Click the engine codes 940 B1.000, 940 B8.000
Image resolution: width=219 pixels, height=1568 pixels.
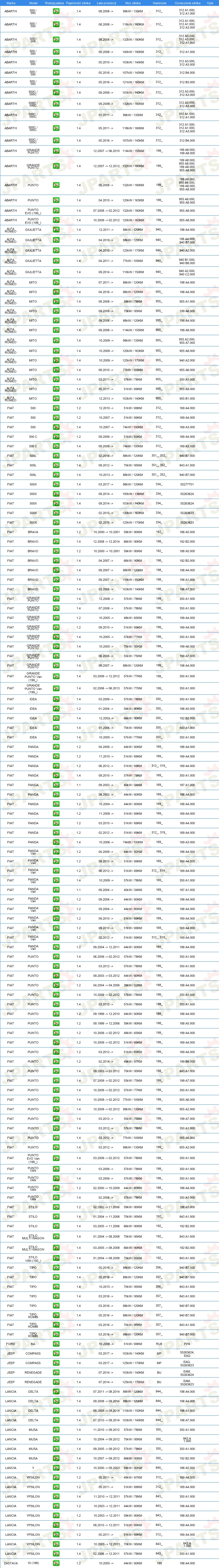pyautogui.click(x=187, y=261)
